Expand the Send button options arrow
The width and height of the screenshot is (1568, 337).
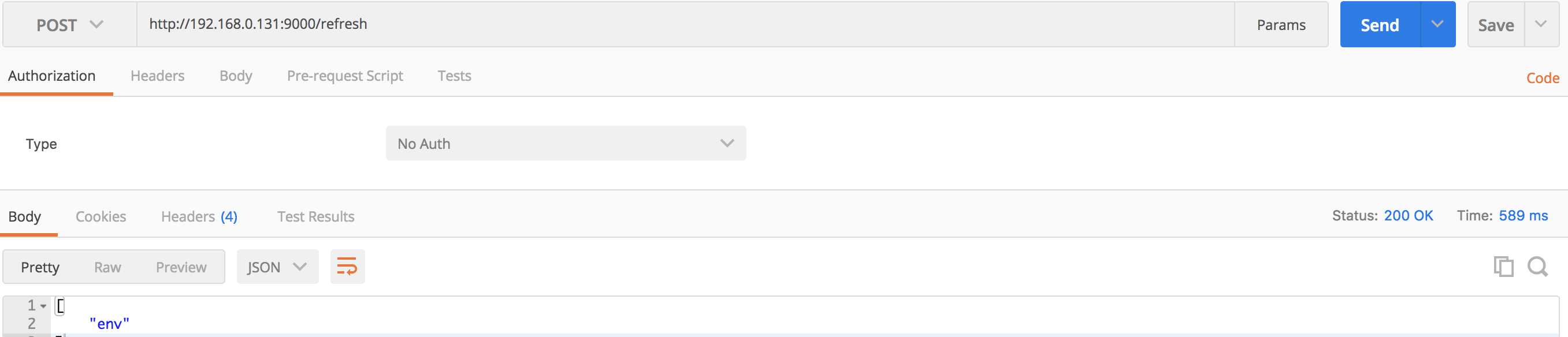pyautogui.click(x=1437, y=24)
